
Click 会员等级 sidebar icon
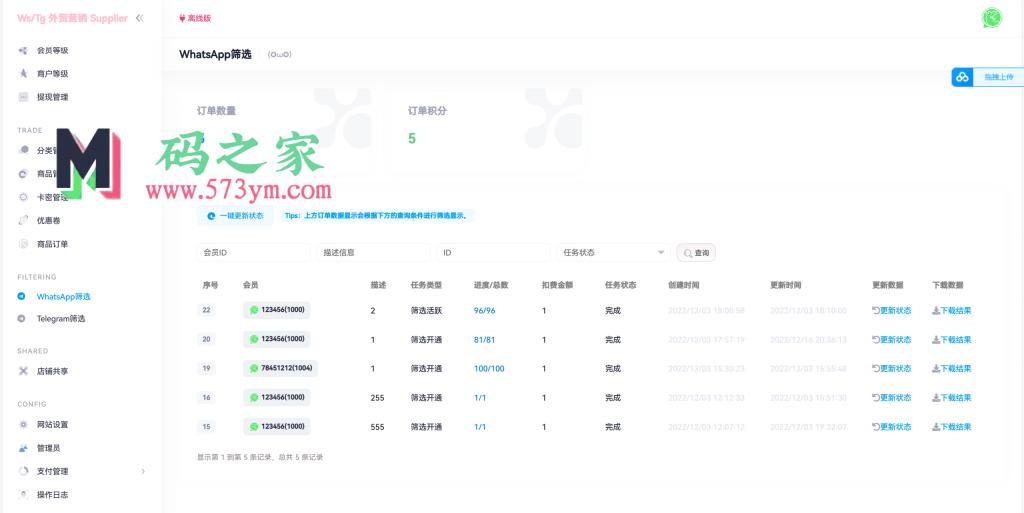23,50
